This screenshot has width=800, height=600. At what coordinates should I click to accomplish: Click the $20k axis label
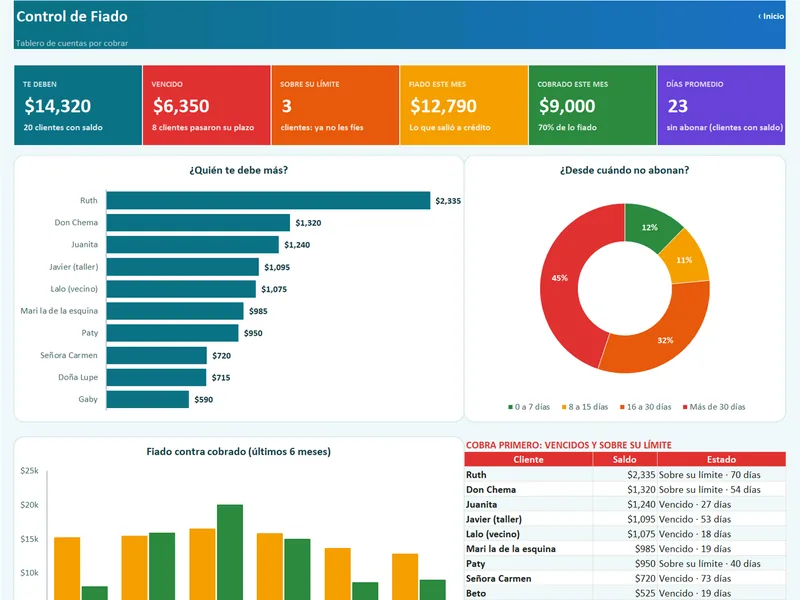click(x=29, y=505)
